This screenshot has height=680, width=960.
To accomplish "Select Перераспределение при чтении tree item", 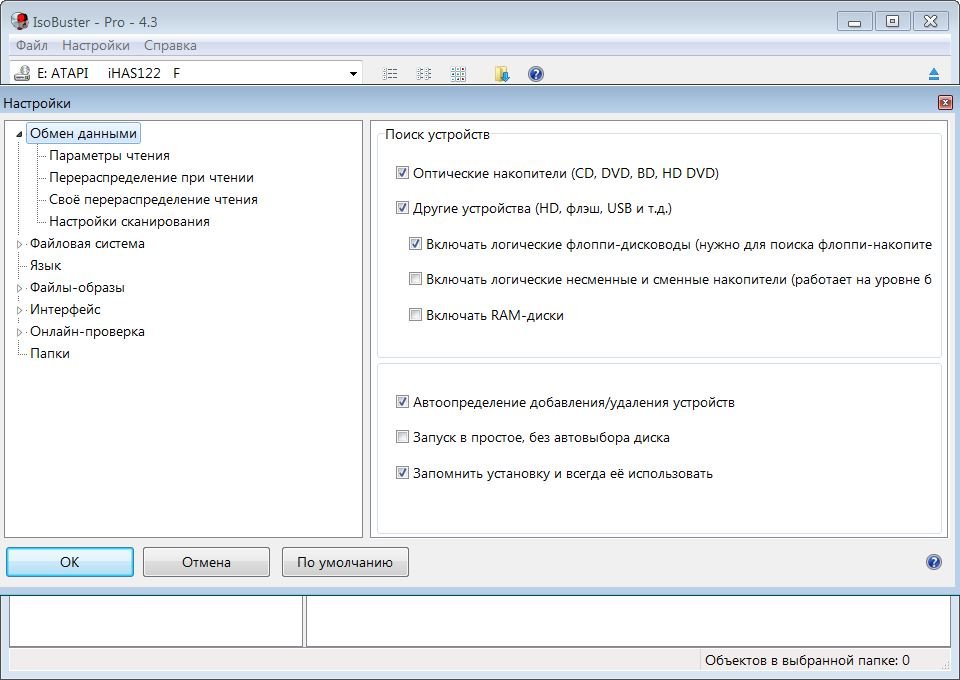I will (x=151, y=177).
